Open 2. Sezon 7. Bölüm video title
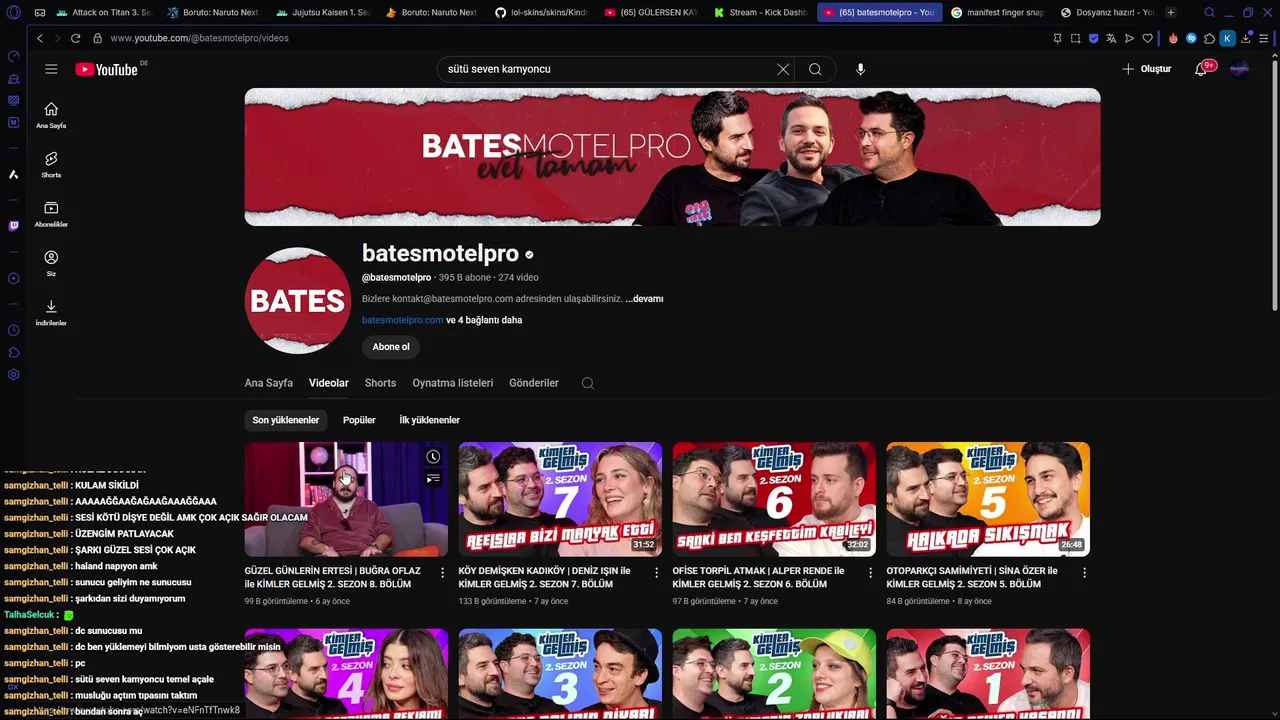 [x=545, y=577]
